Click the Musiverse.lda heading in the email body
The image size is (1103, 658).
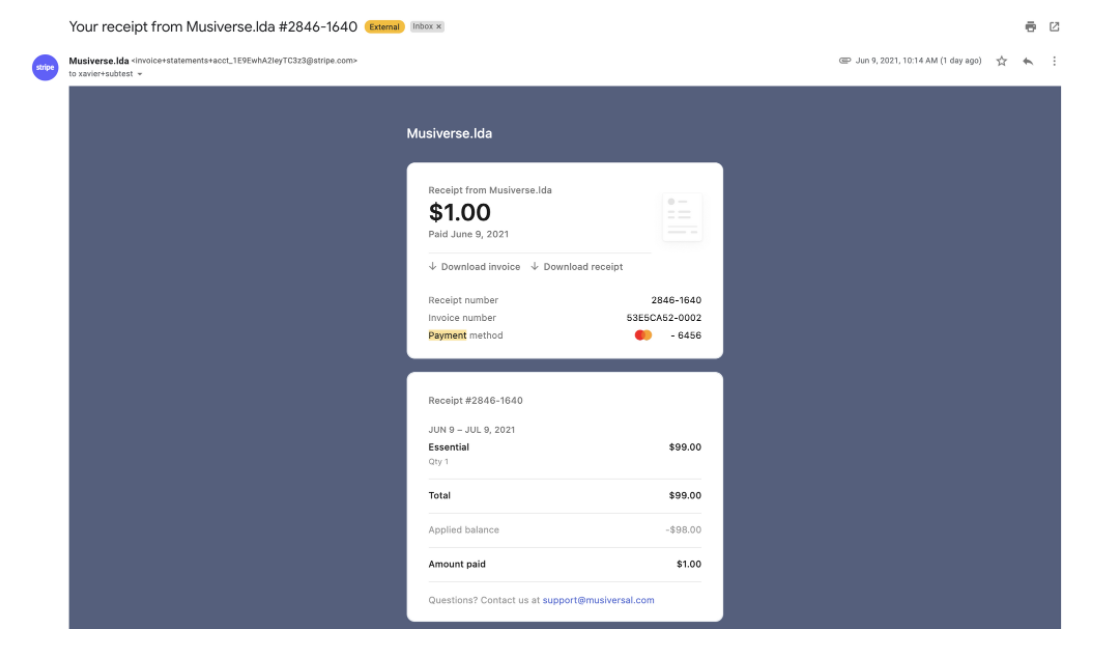[449, 134]
